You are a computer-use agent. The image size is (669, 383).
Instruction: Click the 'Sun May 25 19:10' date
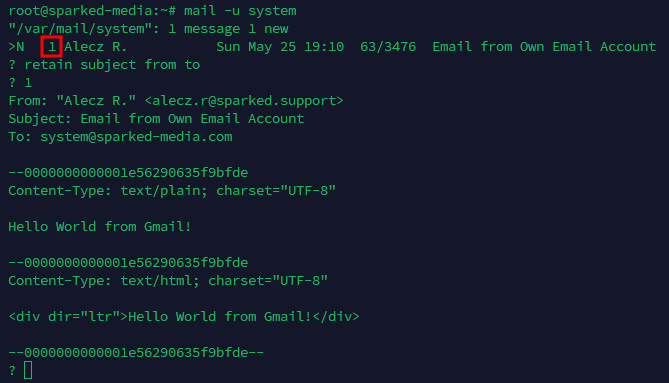pyautogui.click(x=280, y=46)
